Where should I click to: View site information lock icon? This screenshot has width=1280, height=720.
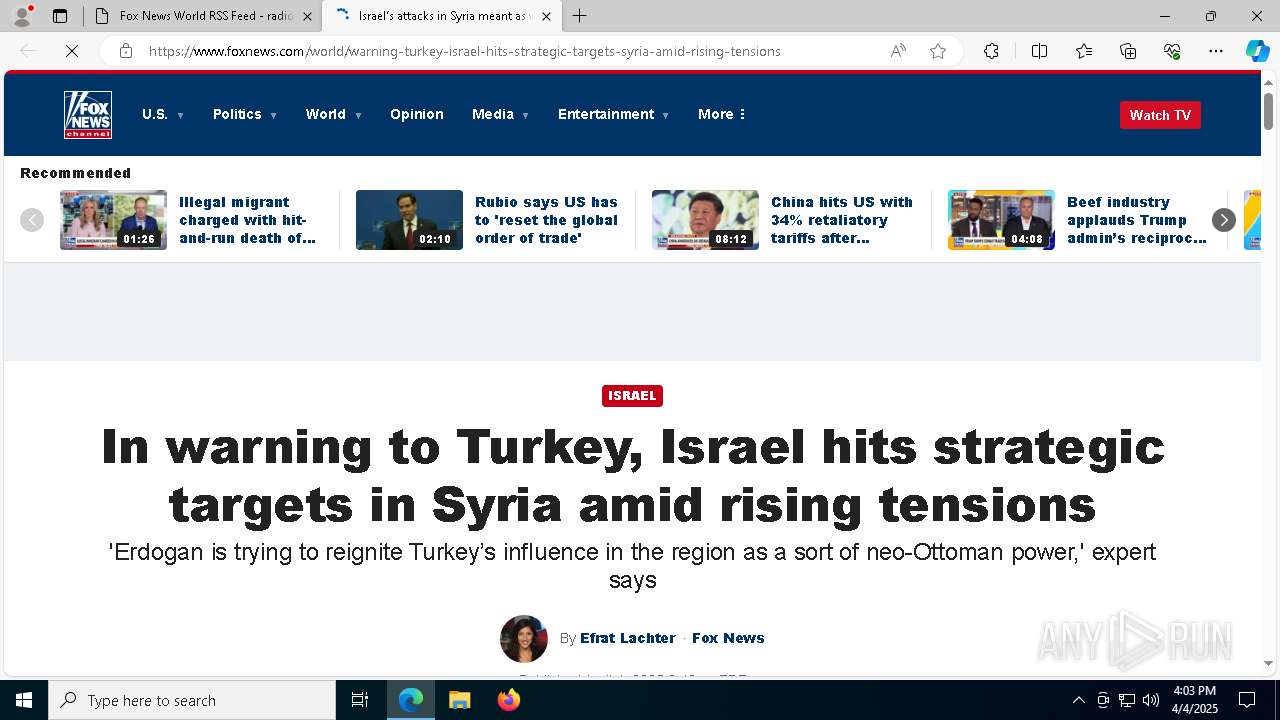tap(126, 51)
